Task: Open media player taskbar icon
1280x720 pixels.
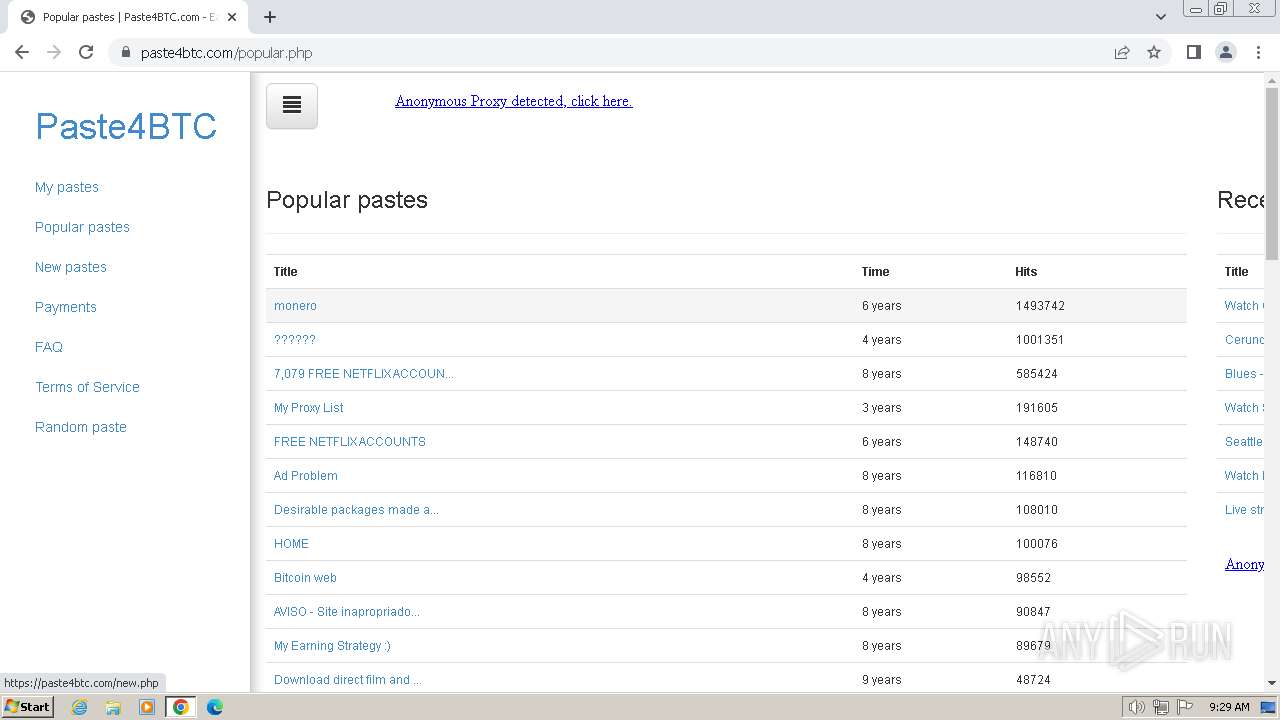Action: point(147,707)
